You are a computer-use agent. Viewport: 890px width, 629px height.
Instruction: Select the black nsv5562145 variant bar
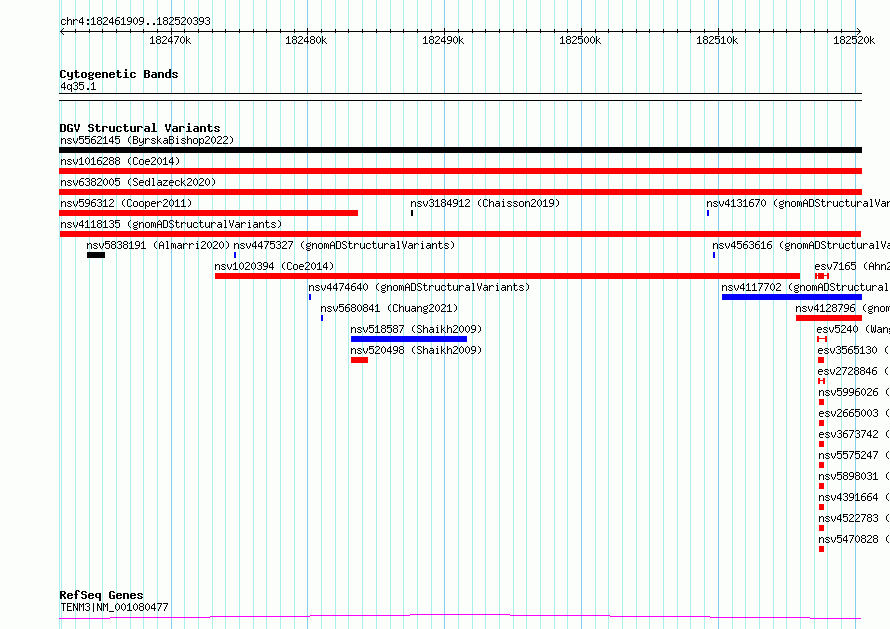(x=460, y=150)
